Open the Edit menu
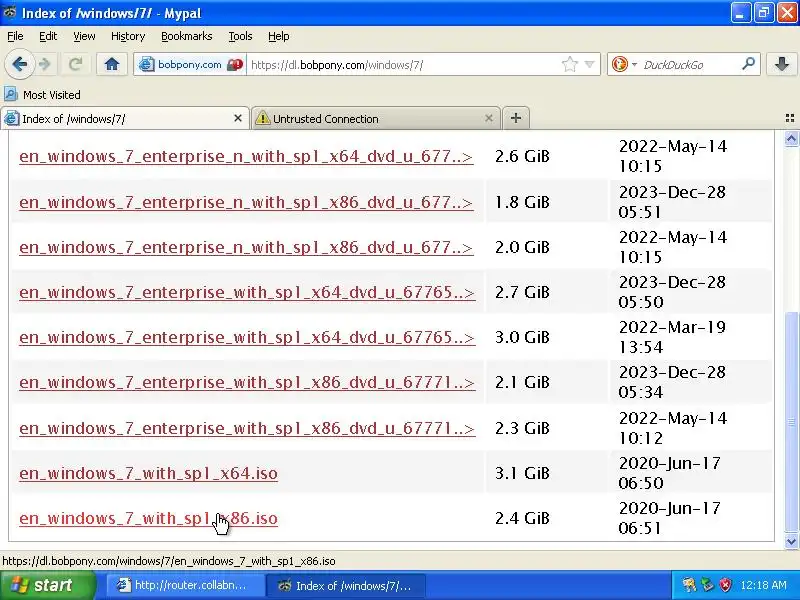Image resolution: width=800 pixels, height=600 pixels. pos(48,36)
